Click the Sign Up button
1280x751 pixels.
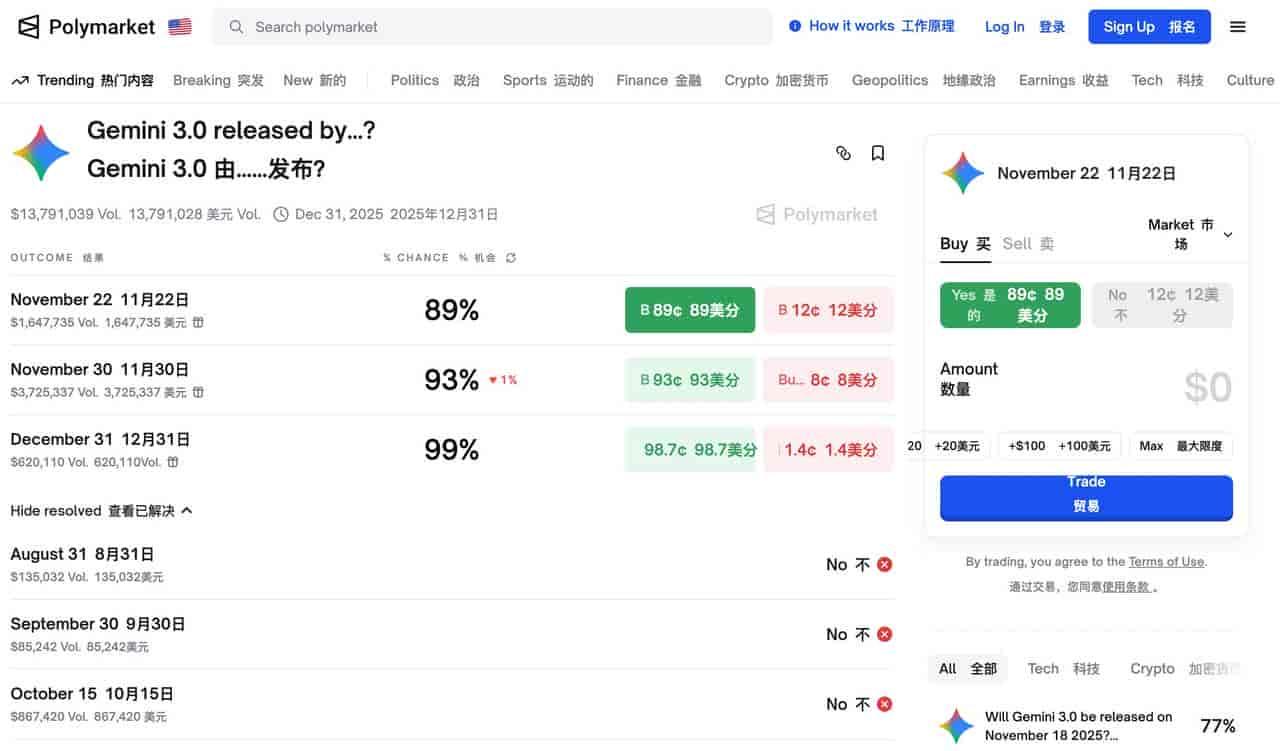coord(1150,27)
